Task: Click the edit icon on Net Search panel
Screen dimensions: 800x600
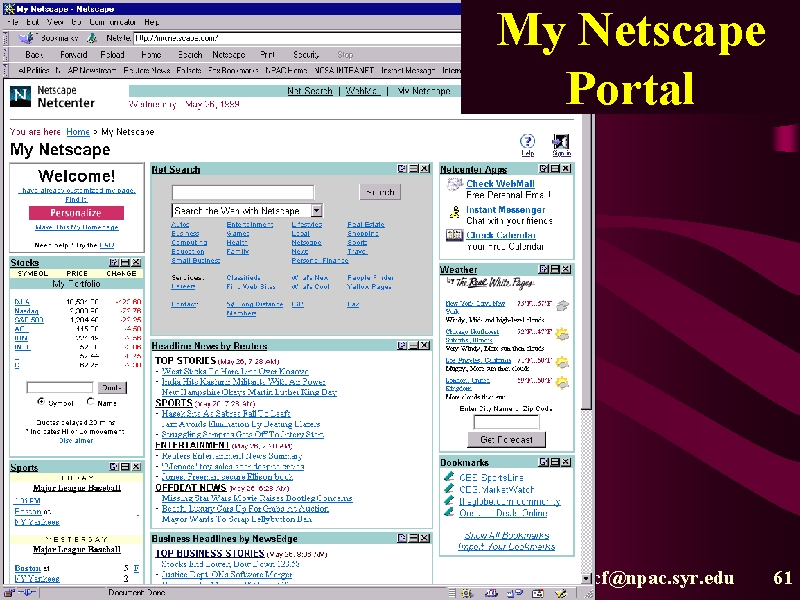Action: point(402,168)
